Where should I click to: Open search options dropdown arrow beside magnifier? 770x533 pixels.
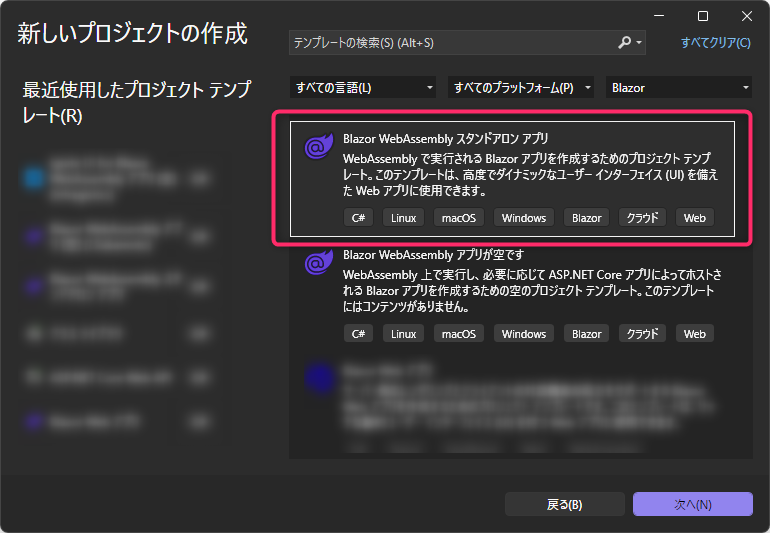point(639,43)
